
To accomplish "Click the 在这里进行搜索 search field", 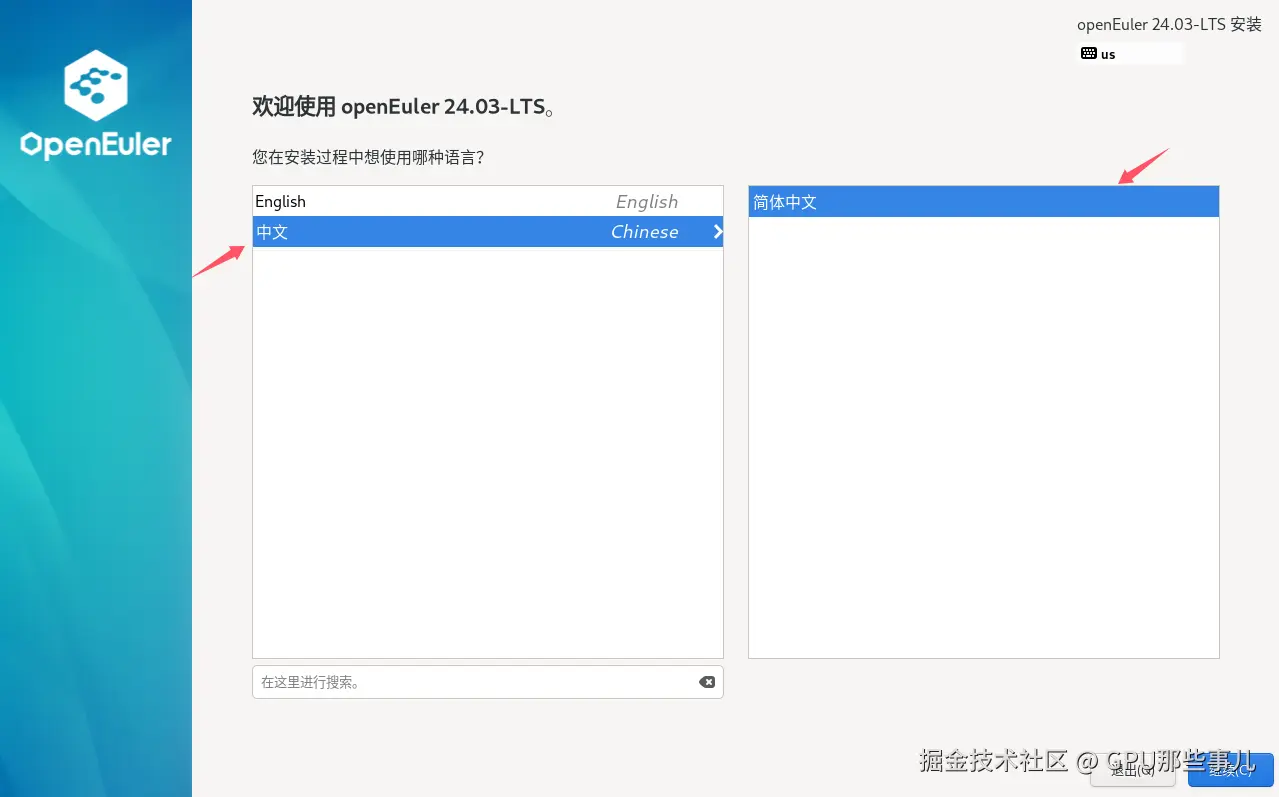I will [x=450, y=681].
